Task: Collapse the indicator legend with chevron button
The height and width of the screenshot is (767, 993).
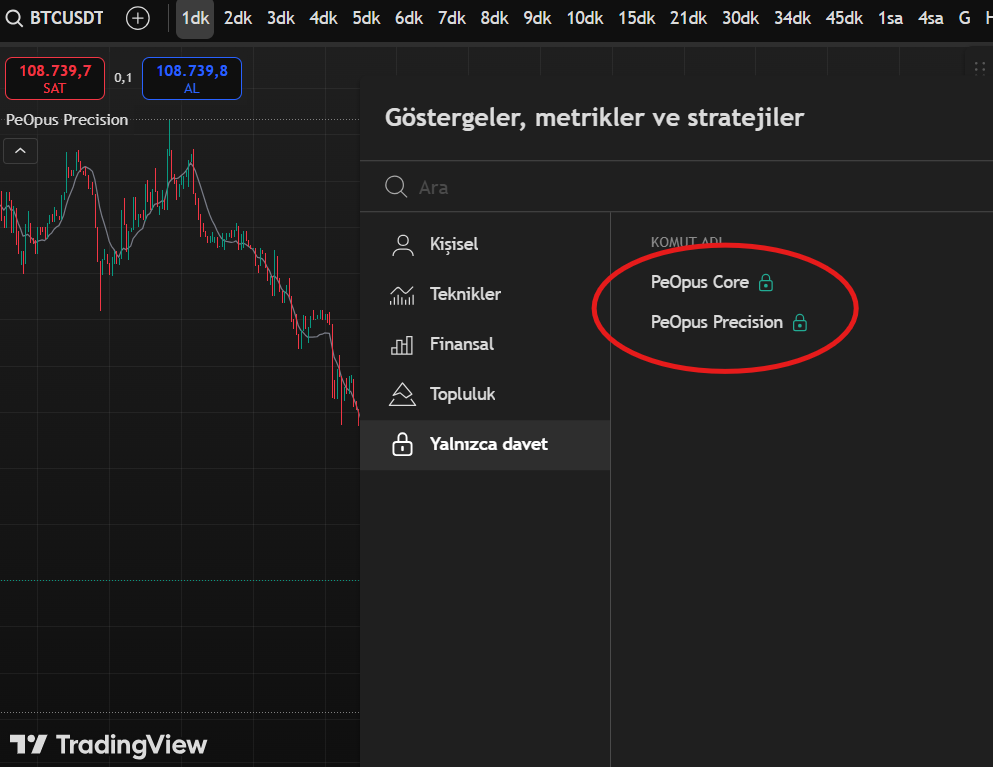Action: pyautogui.click(x=21, y=151)
